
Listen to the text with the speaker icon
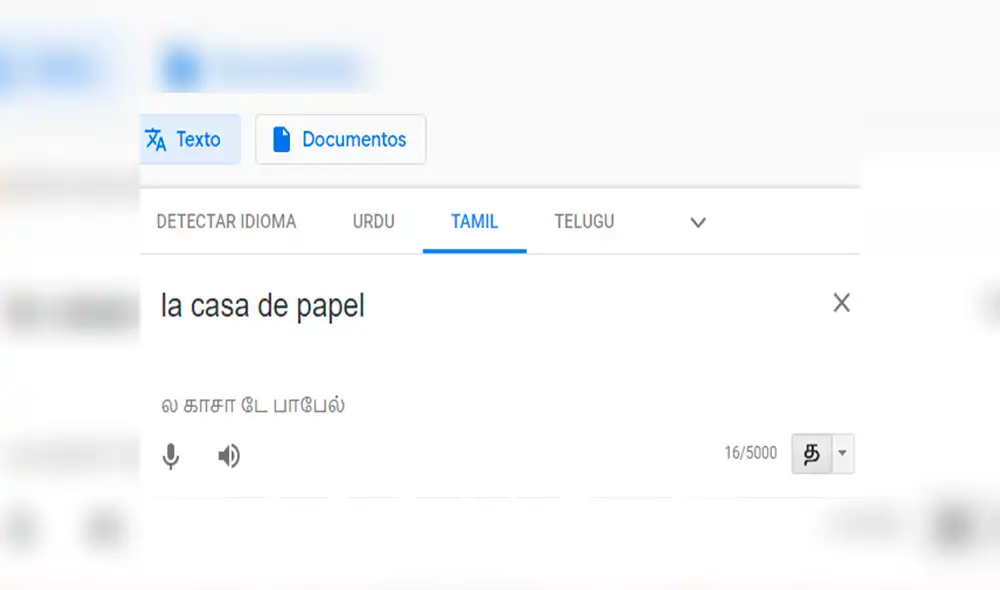coord(228,456)
